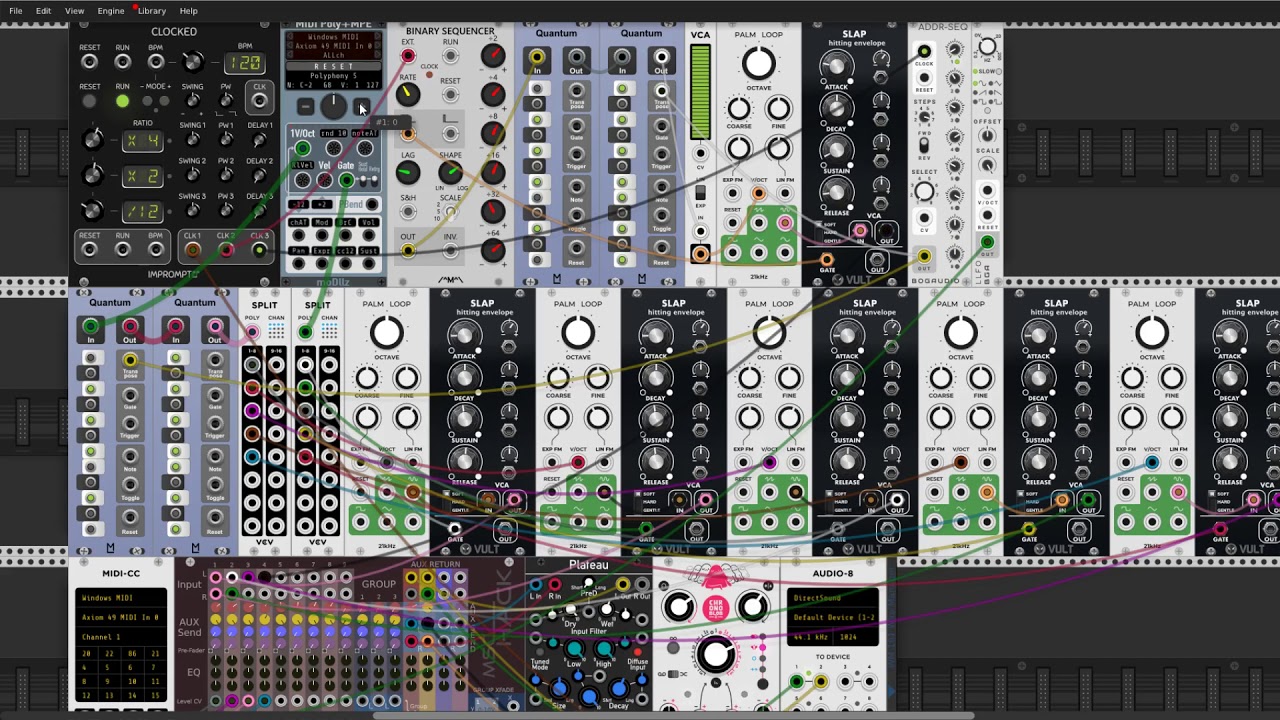Click the S&H jack on Binary Sequencer
1280x720 pixels.
click(x=408, y=212)
